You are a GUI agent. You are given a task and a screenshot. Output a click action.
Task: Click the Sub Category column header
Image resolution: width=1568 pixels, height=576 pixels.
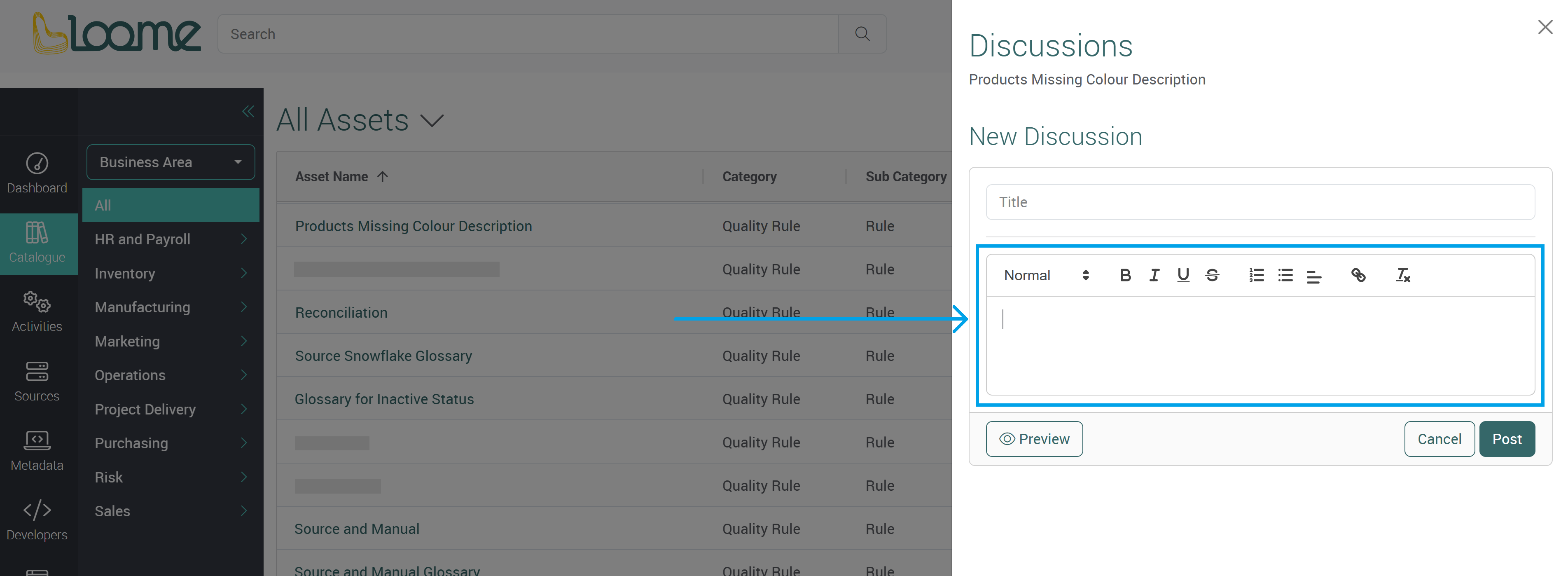(906, 177)
